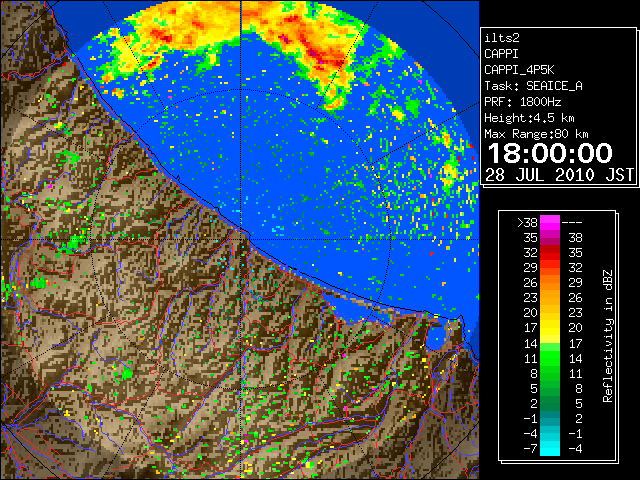The image size is (640, 480).
Task: Click the 'ilts2' site label
Action: pos(502,38)
